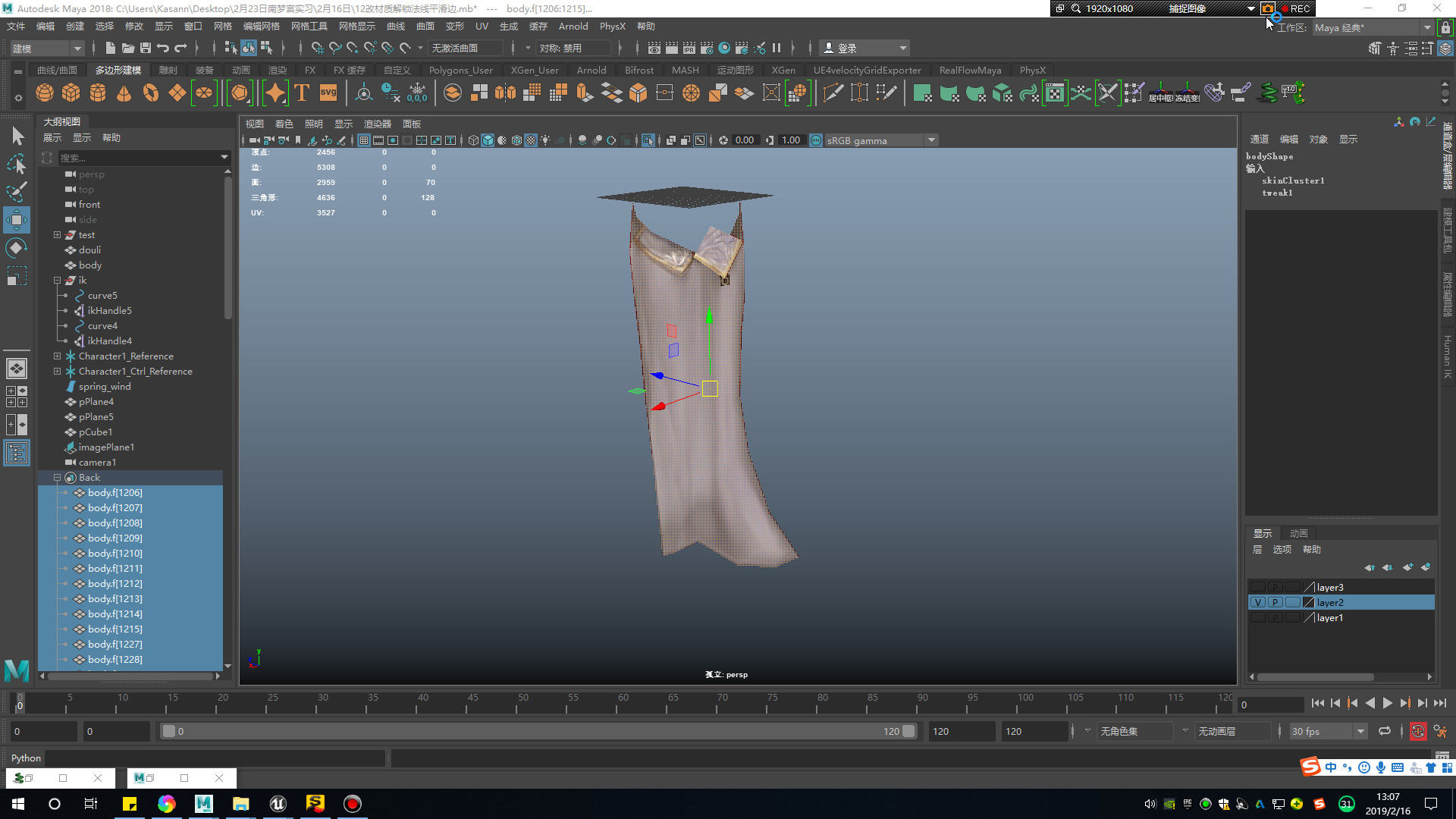Open the UV editor checkerboard icon
1456x819 pixels.
(x=1055, y=93)
